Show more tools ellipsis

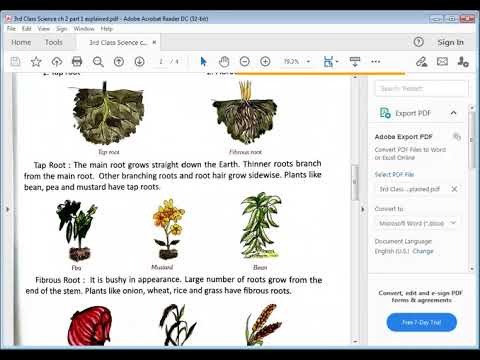[376, 62]
